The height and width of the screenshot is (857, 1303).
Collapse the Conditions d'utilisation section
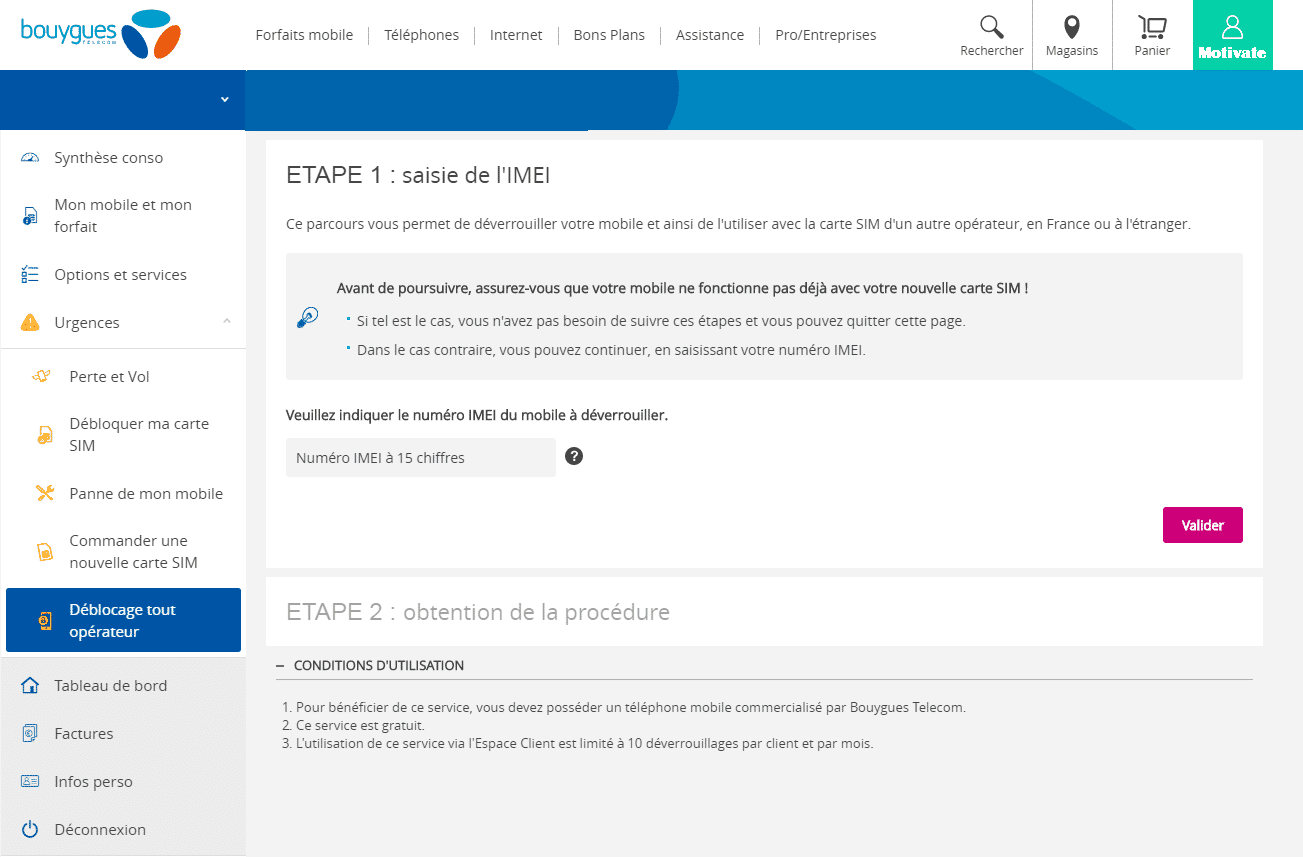[281, 666]
